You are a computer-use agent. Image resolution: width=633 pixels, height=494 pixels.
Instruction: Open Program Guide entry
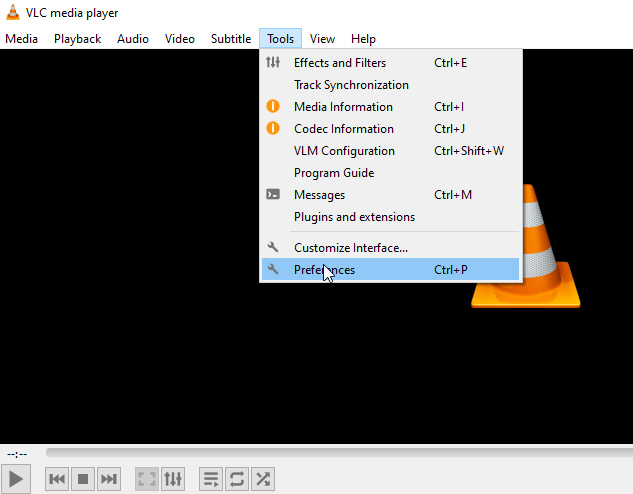(x=390, y=173)
